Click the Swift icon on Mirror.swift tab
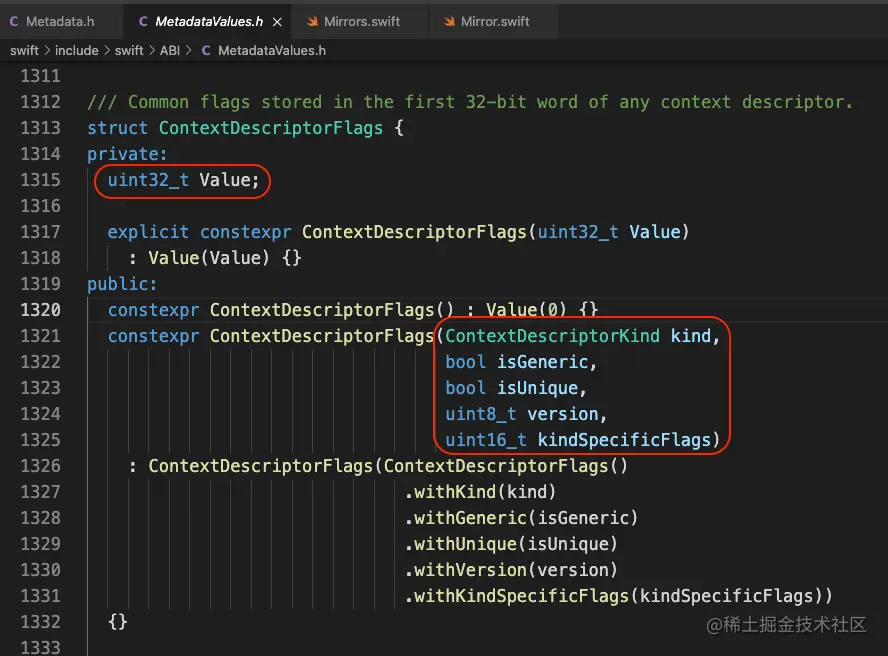 pyautogui.click(x=449, y=22)
